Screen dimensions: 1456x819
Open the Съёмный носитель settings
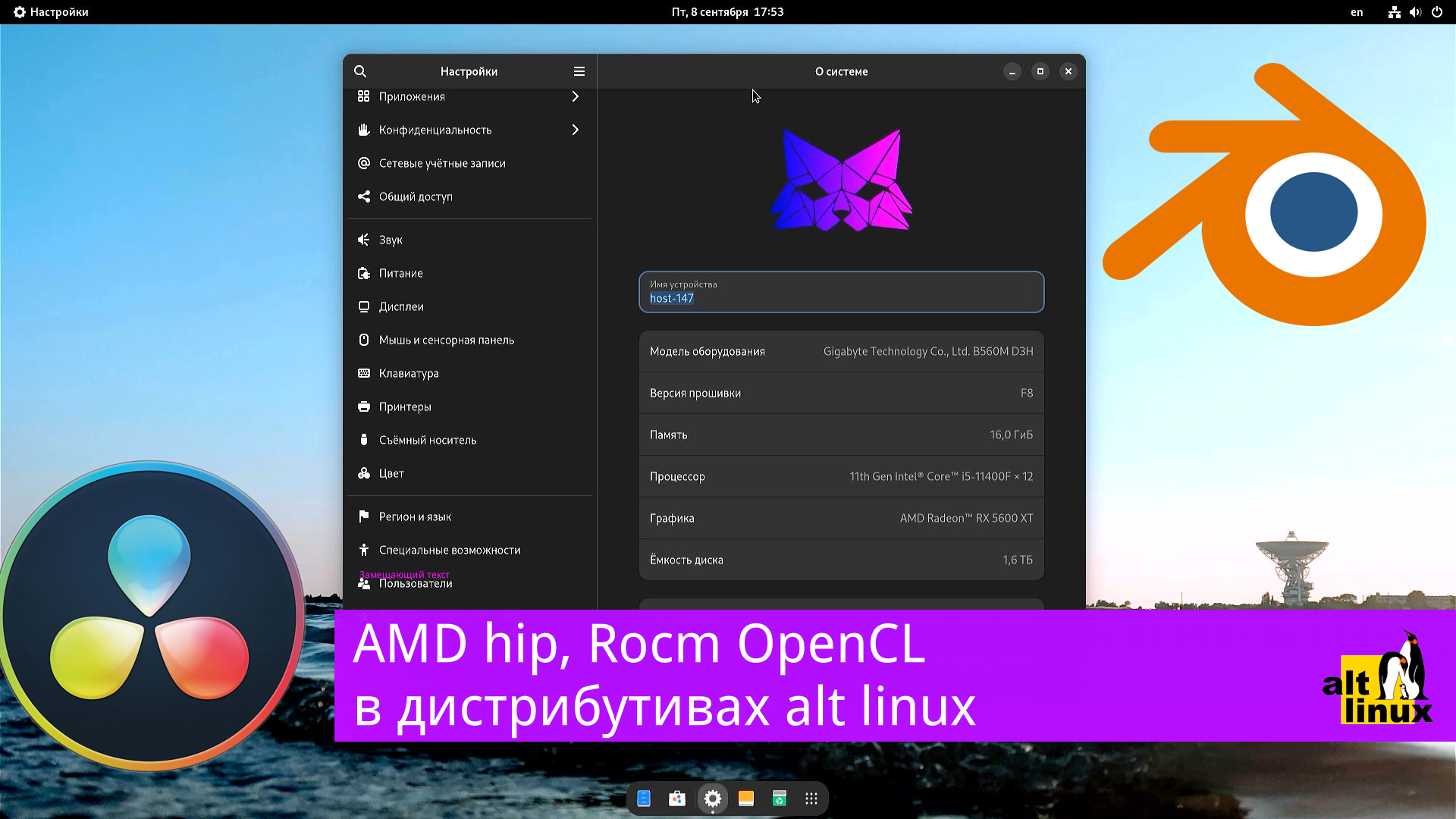(x=364, y=440)
